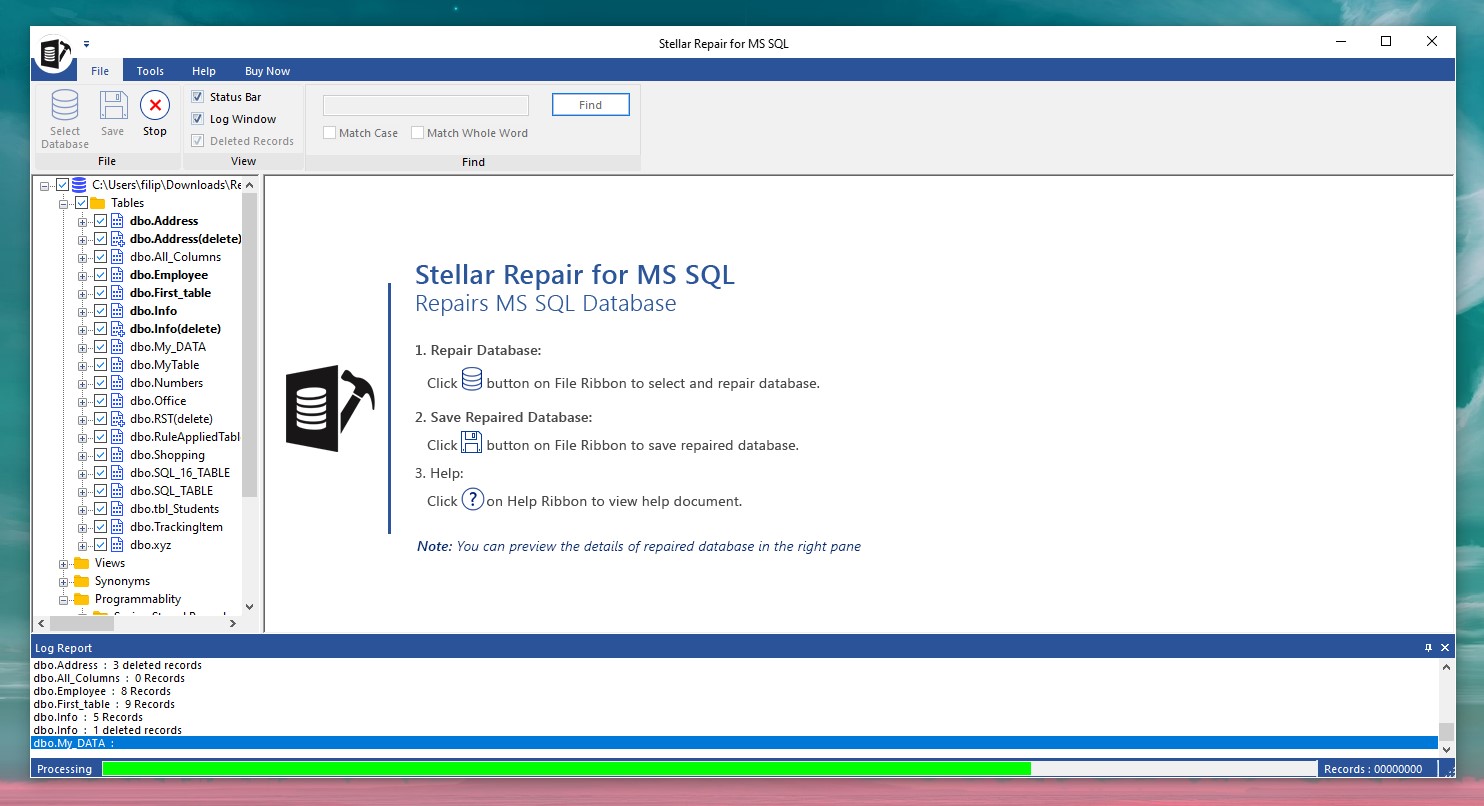1484x806 pixels.
Task: Click the table icon next to dbo.Numbers
Action: tap(118, 383)
